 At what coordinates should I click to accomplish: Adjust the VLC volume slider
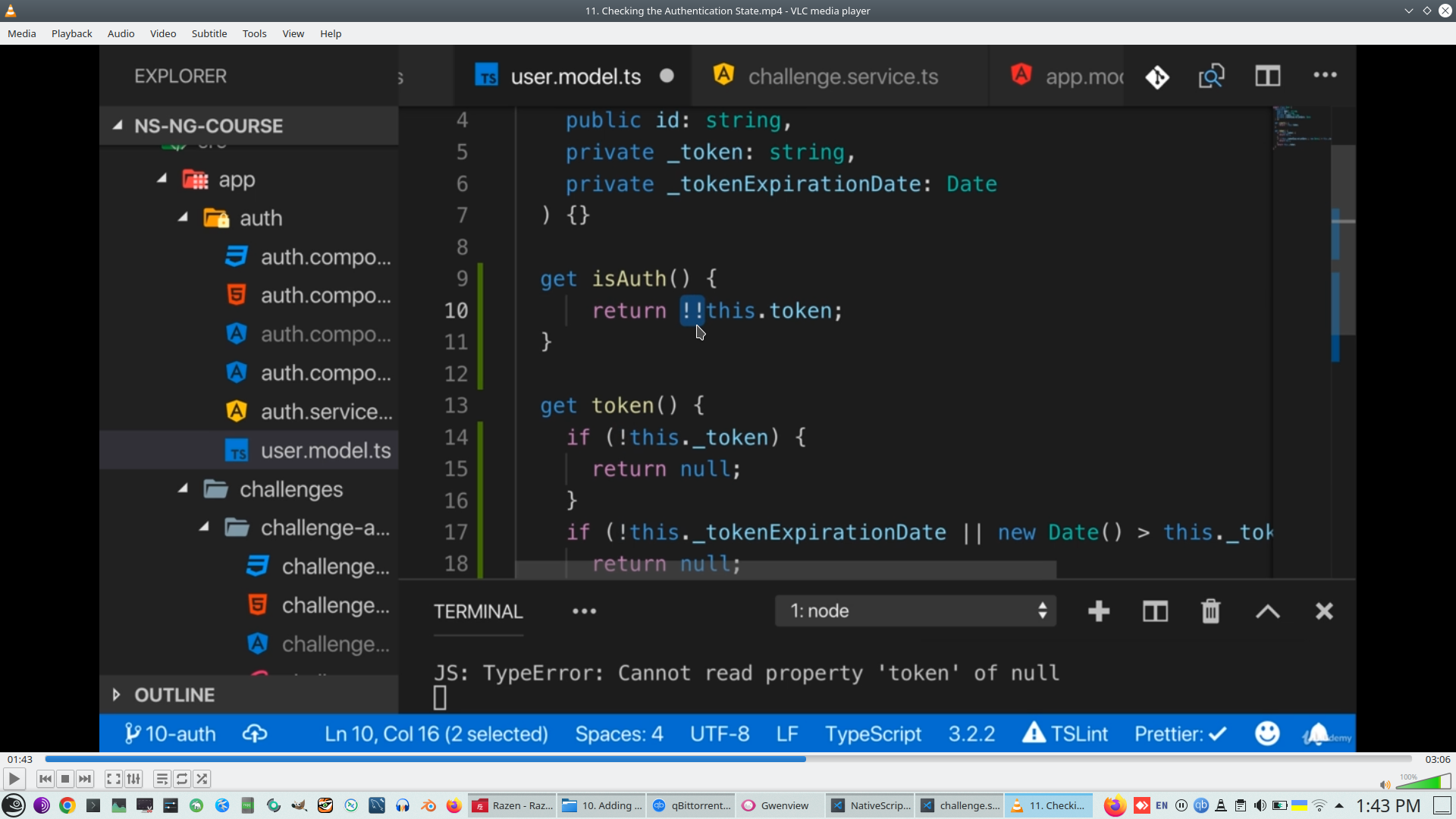pyautogui.click(x=1423, y=783)
